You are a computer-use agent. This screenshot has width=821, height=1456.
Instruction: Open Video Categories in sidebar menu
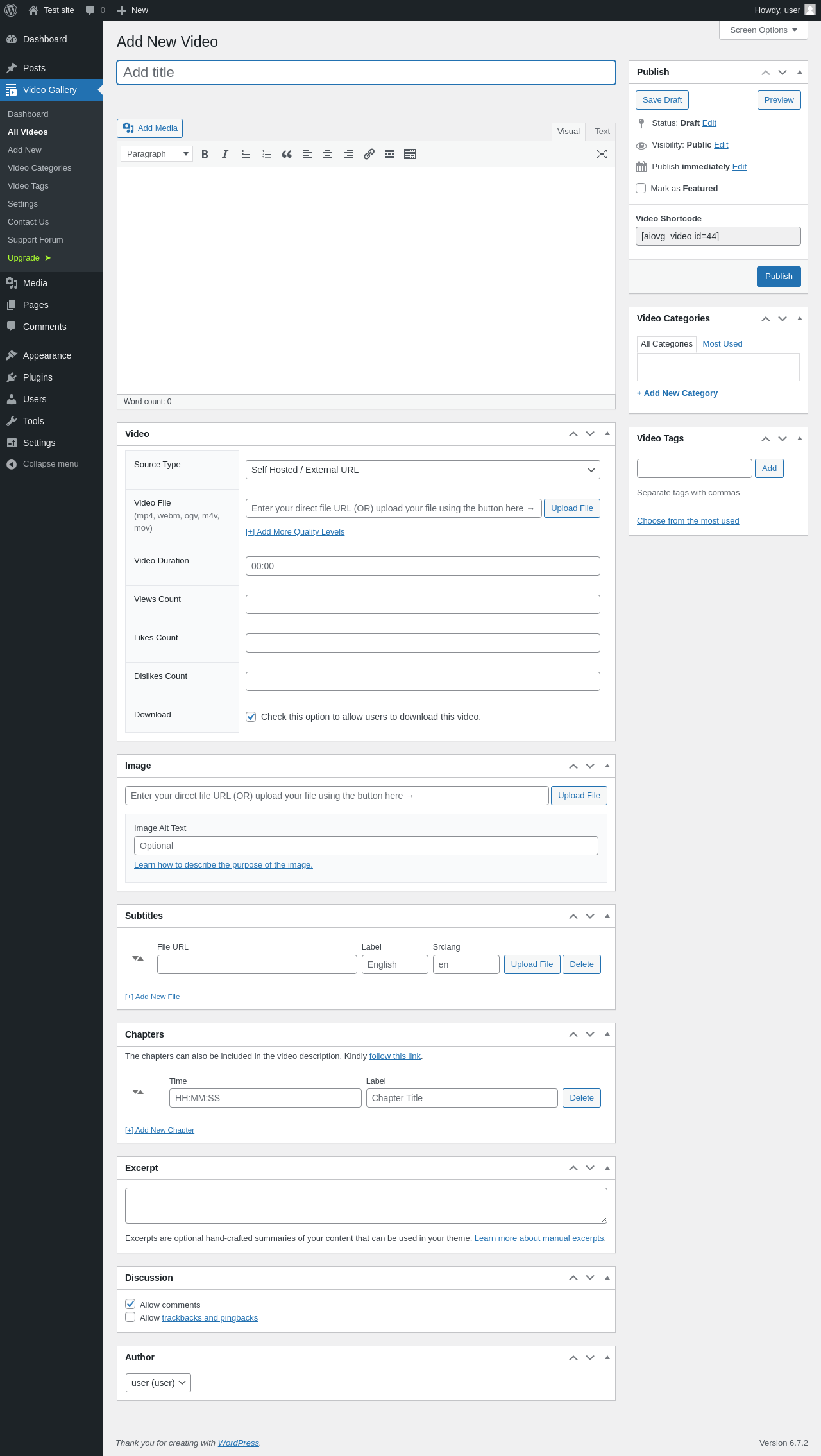tap(40, 168)
